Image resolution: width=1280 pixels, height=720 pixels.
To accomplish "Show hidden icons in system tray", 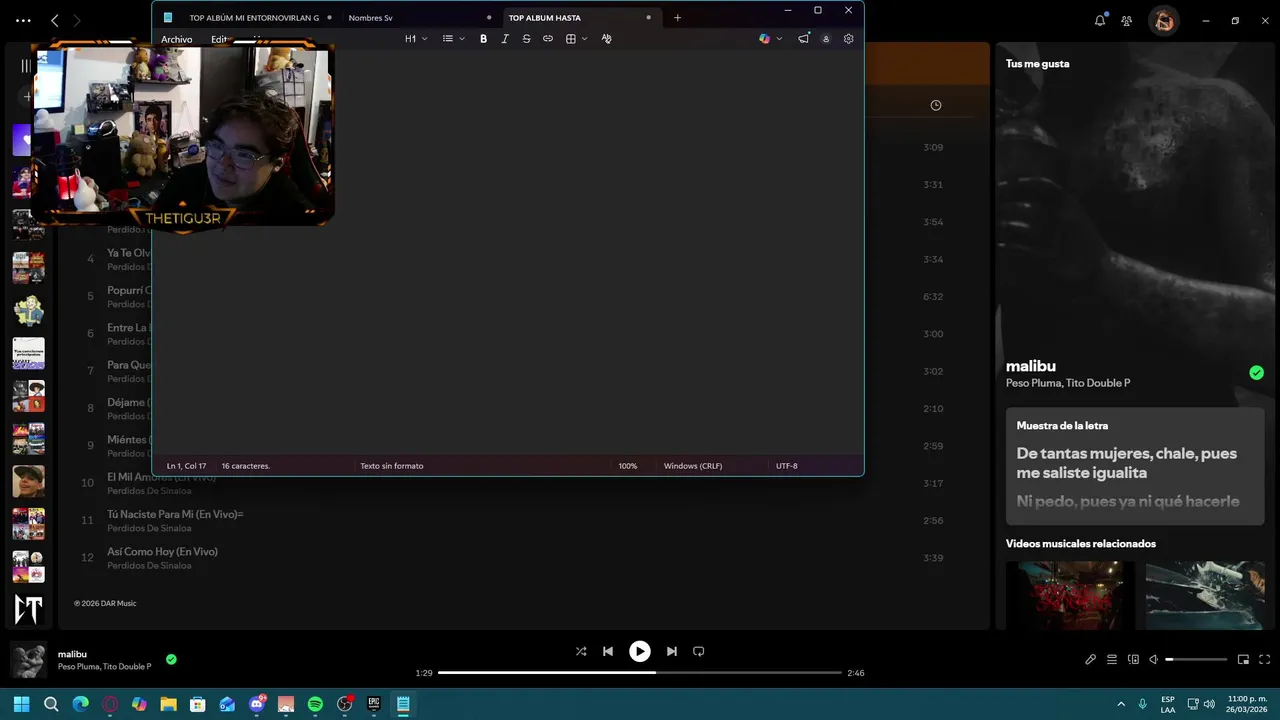I will pos(1121,704).
